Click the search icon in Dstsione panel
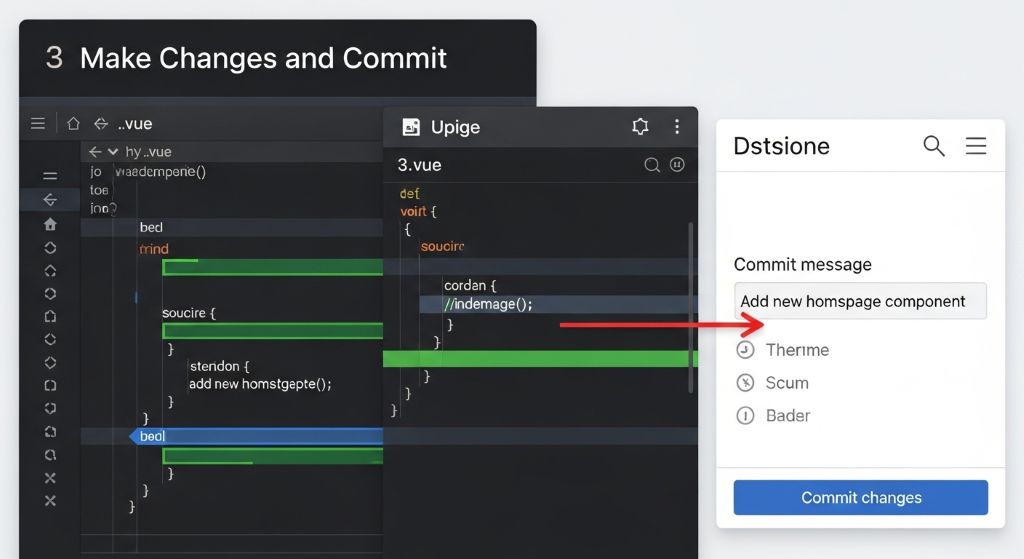 coord(934,146)
